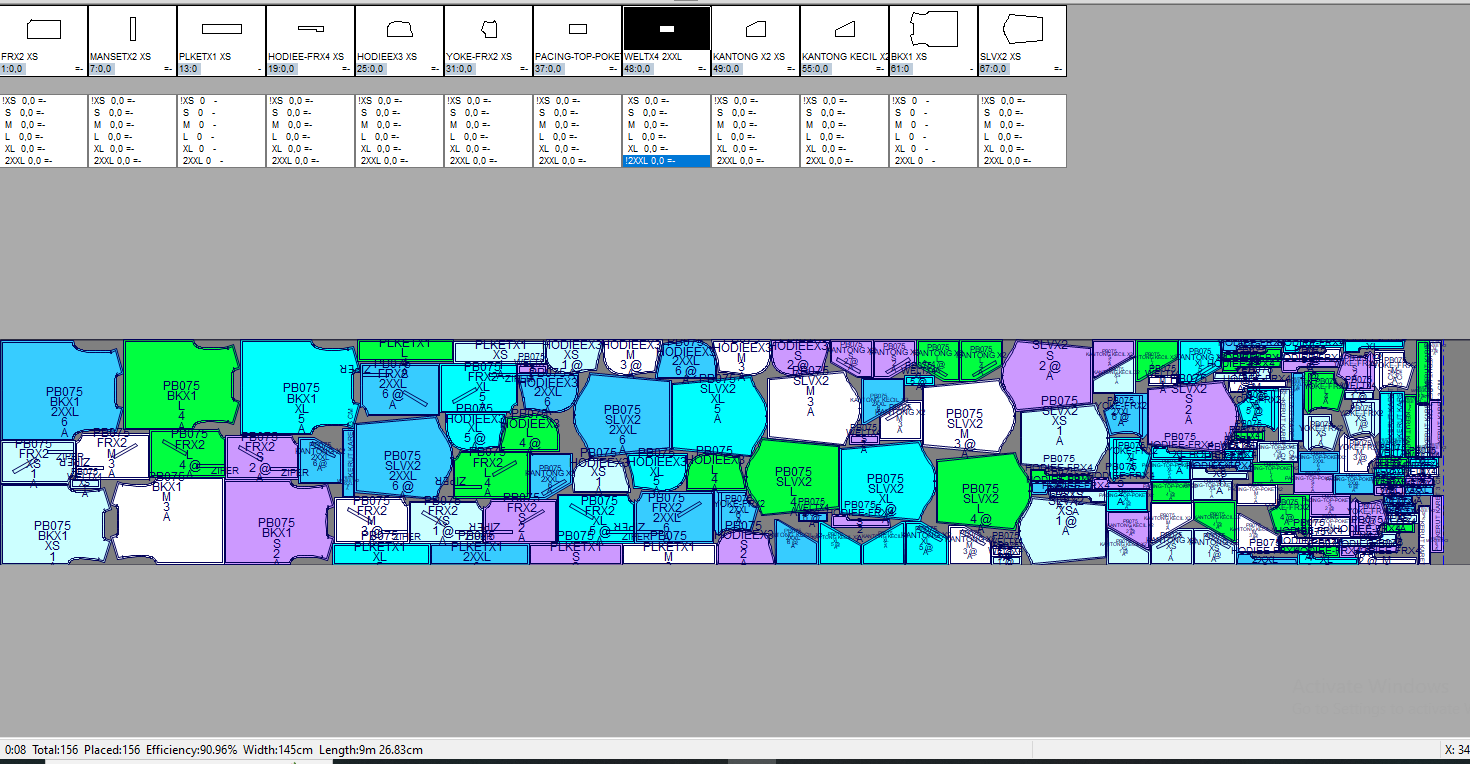Click the highlighted 2XXL row under WELTX4

(x=666, y=161)
